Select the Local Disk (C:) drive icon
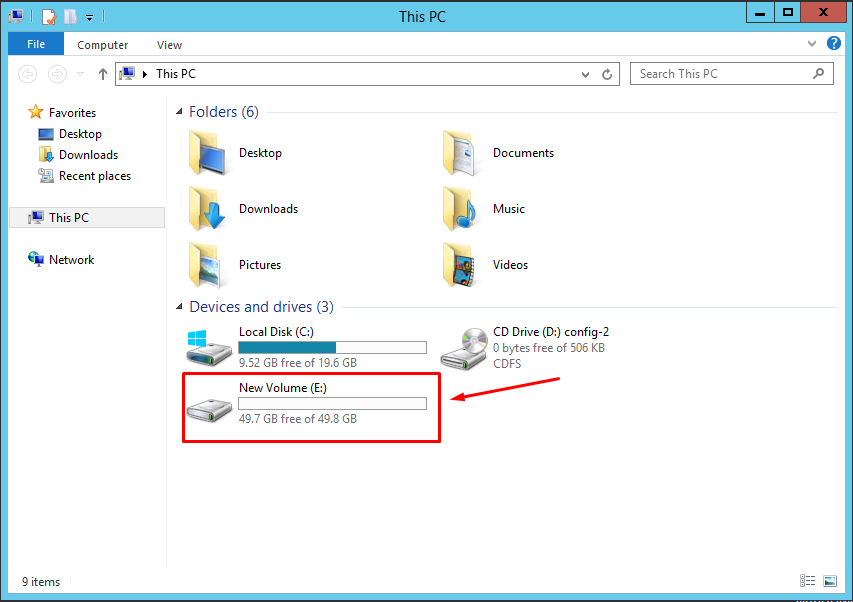Screen dimensions: 853x602 [x=209, y=347]
